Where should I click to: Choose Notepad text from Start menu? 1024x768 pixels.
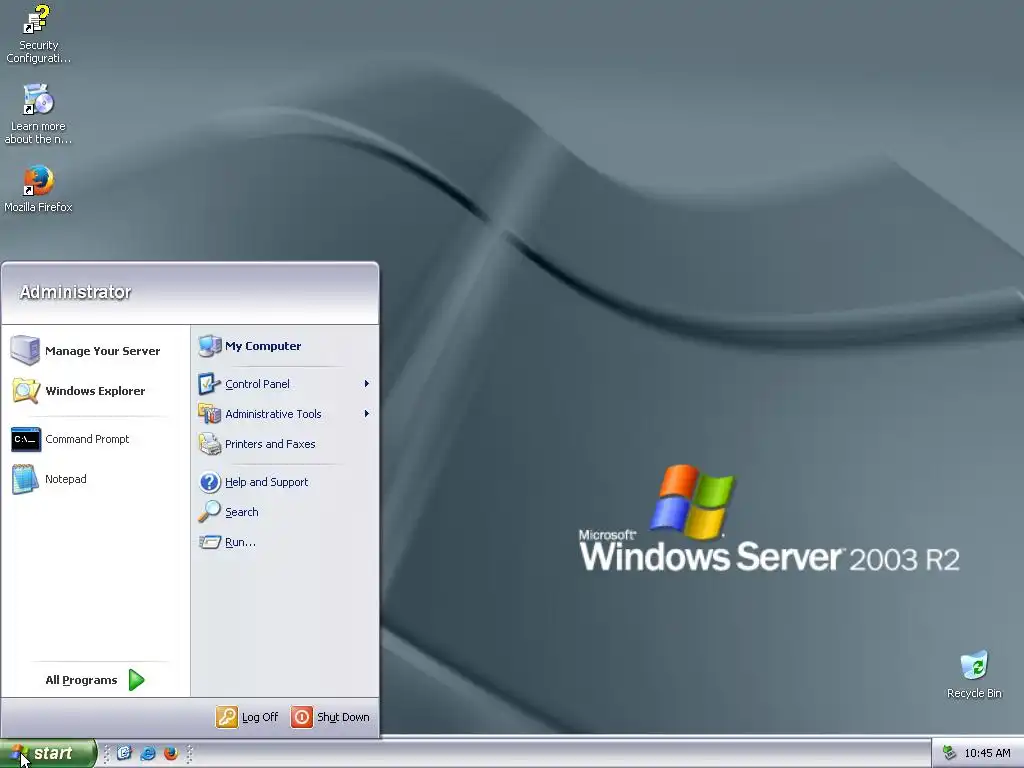click(x=65, y=479)
